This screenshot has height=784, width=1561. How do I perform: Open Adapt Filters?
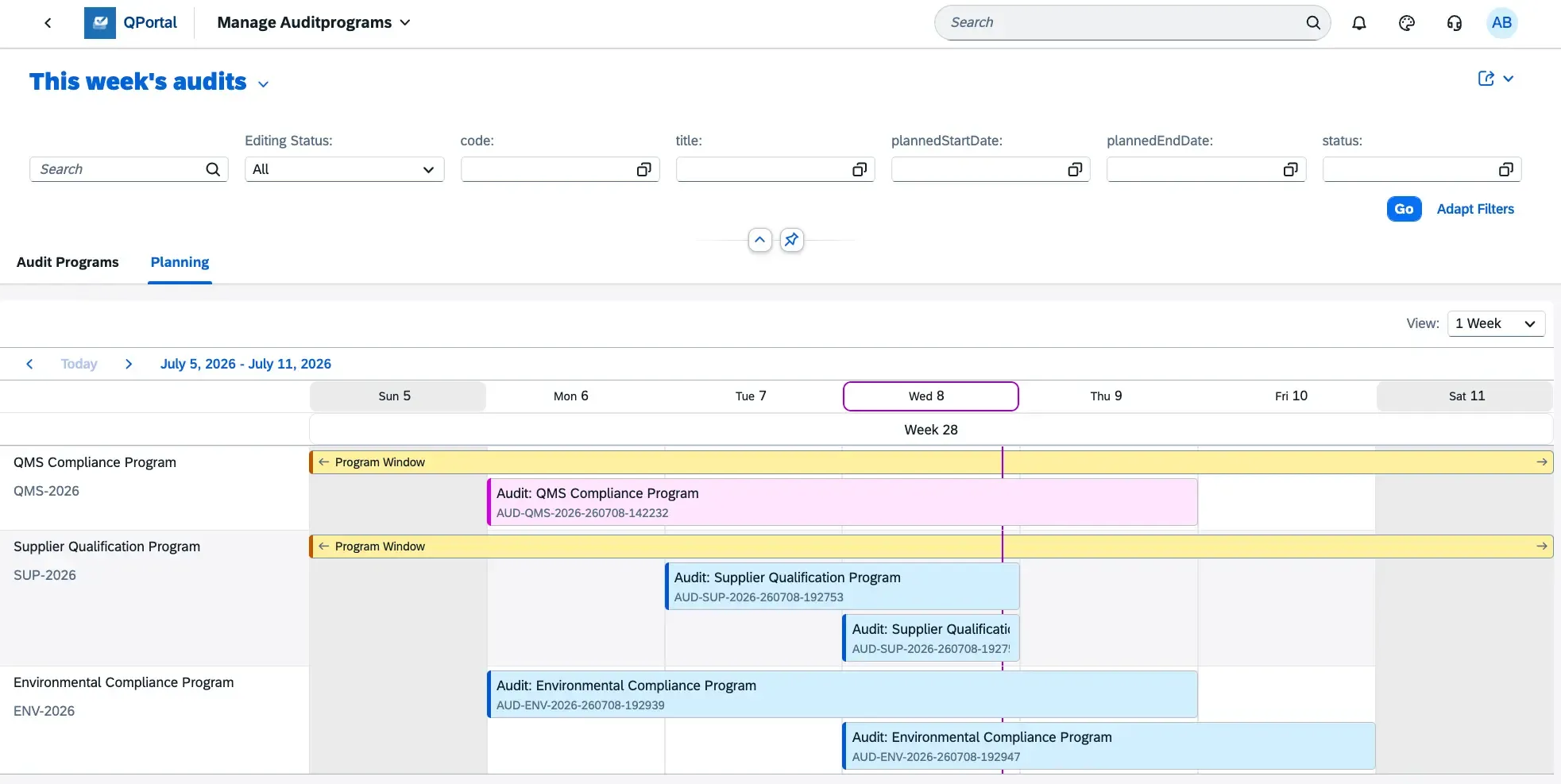point(1475,209)
